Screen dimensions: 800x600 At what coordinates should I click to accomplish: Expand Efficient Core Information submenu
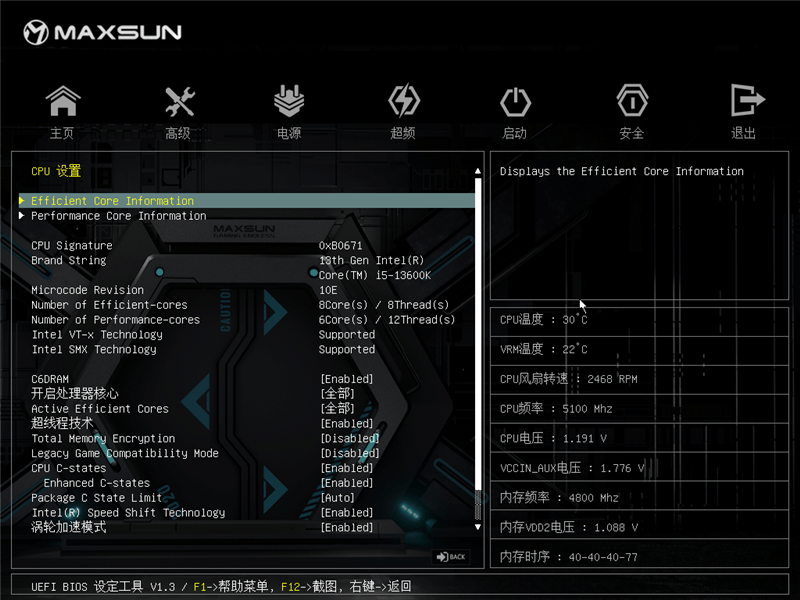coord(247,201)
